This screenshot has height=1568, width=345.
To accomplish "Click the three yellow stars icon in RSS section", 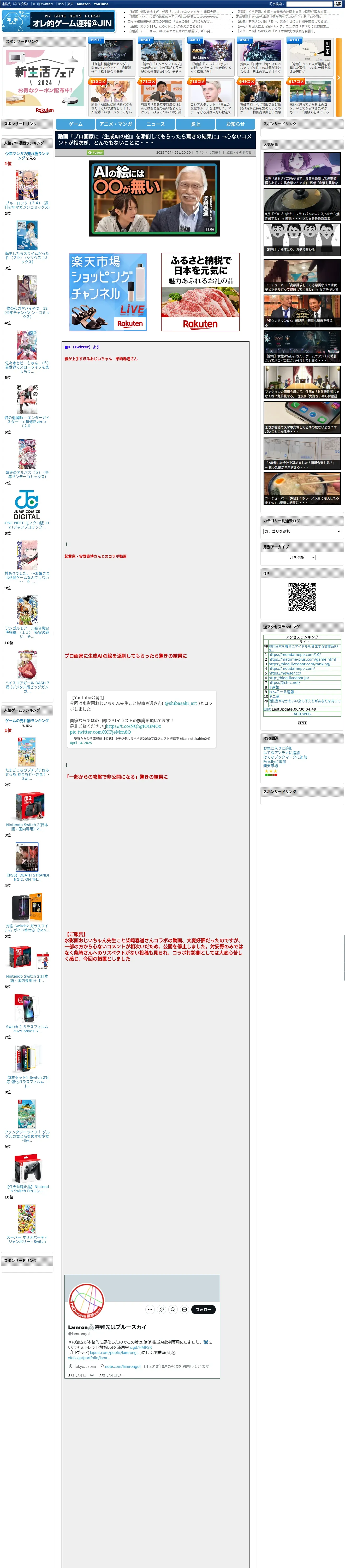I will click(x=270, y=771).
